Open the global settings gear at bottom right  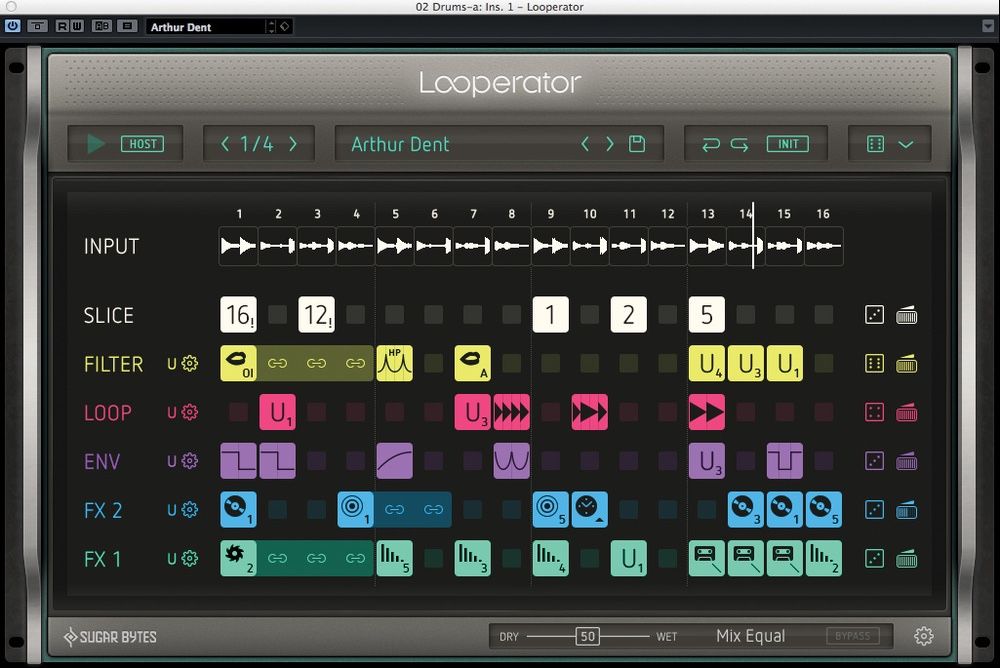pyautogui.click(x=923, y=636)
